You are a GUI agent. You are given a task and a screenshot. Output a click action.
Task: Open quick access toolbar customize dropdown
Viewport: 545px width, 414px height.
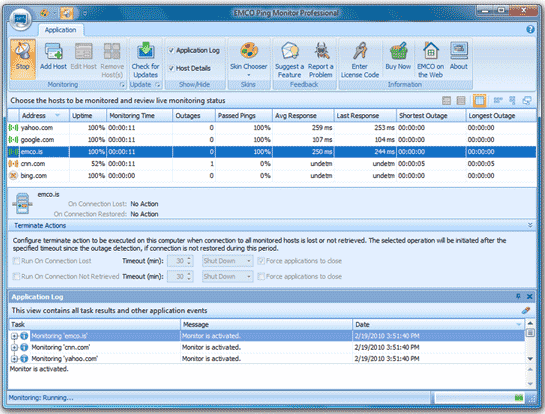coord(85,14)
